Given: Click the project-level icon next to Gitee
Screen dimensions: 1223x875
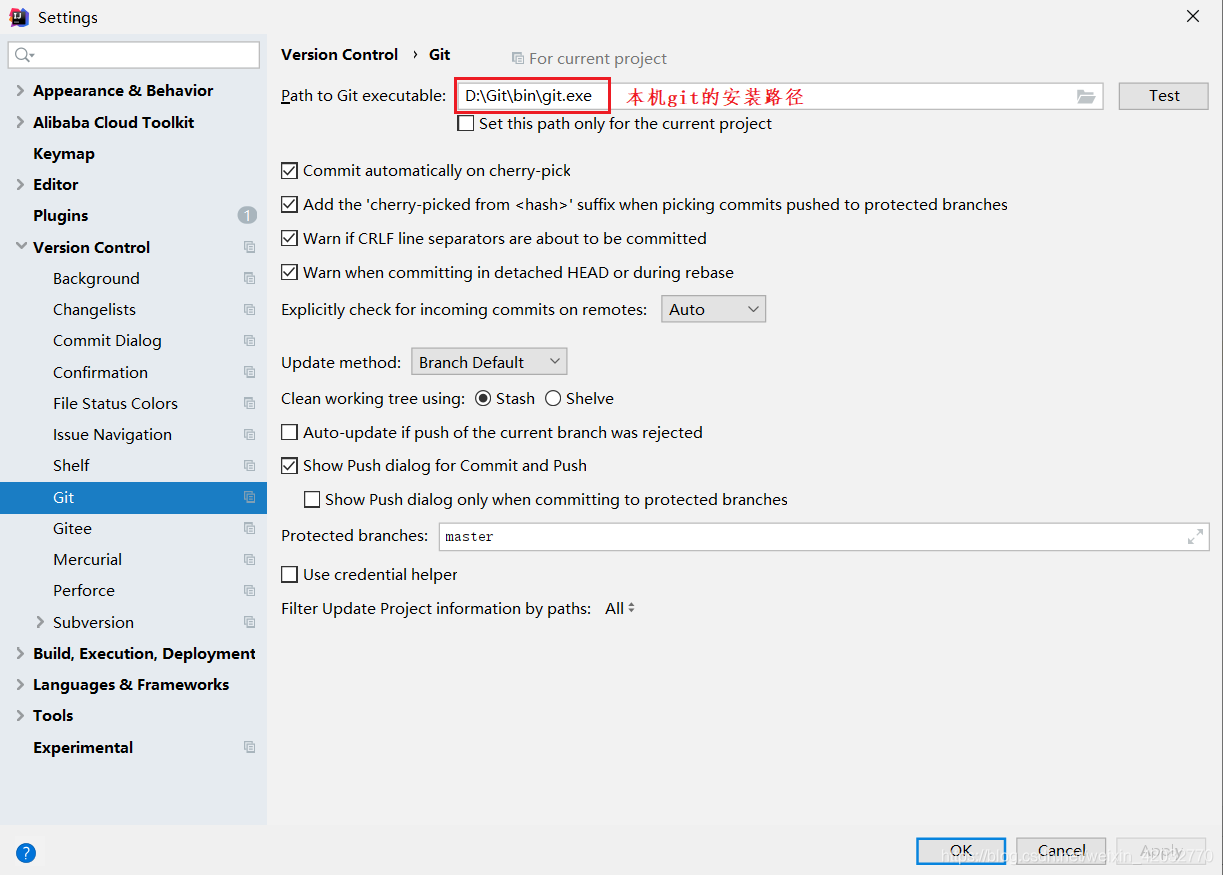Looking at the screenshot, I should click(249, 528).
